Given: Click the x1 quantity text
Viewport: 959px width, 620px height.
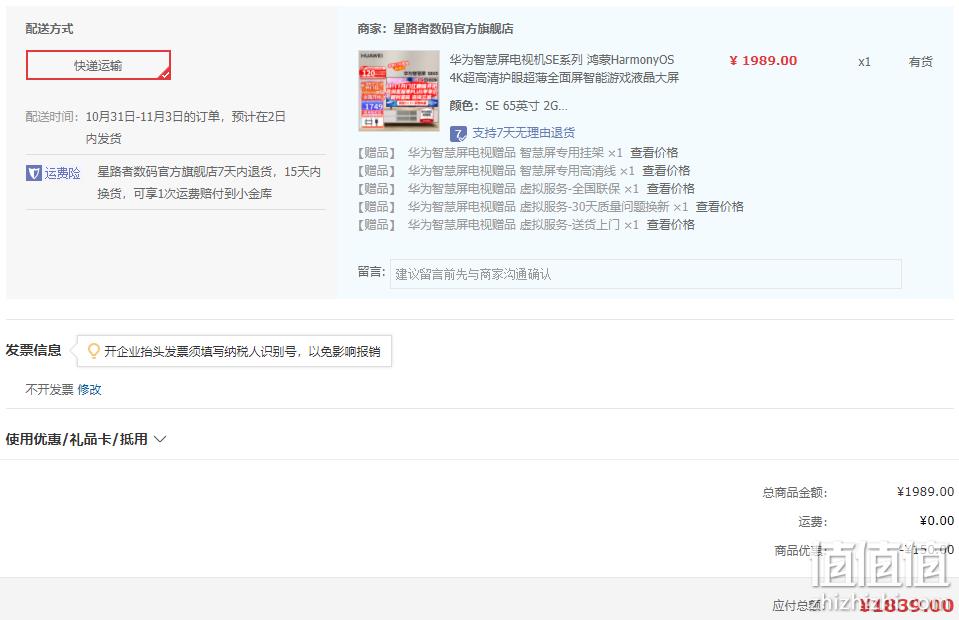Looking at the screenshot, I should 864,62.
